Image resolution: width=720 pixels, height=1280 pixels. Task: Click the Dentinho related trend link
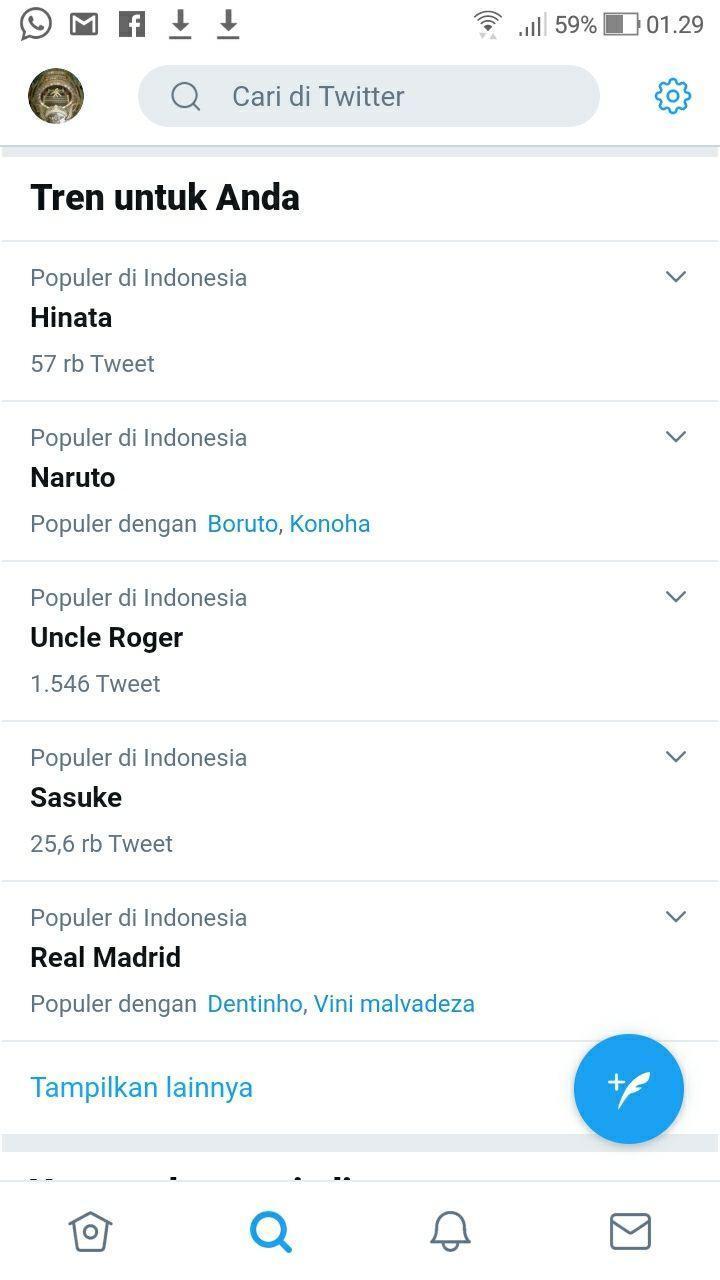(255, 1004)
